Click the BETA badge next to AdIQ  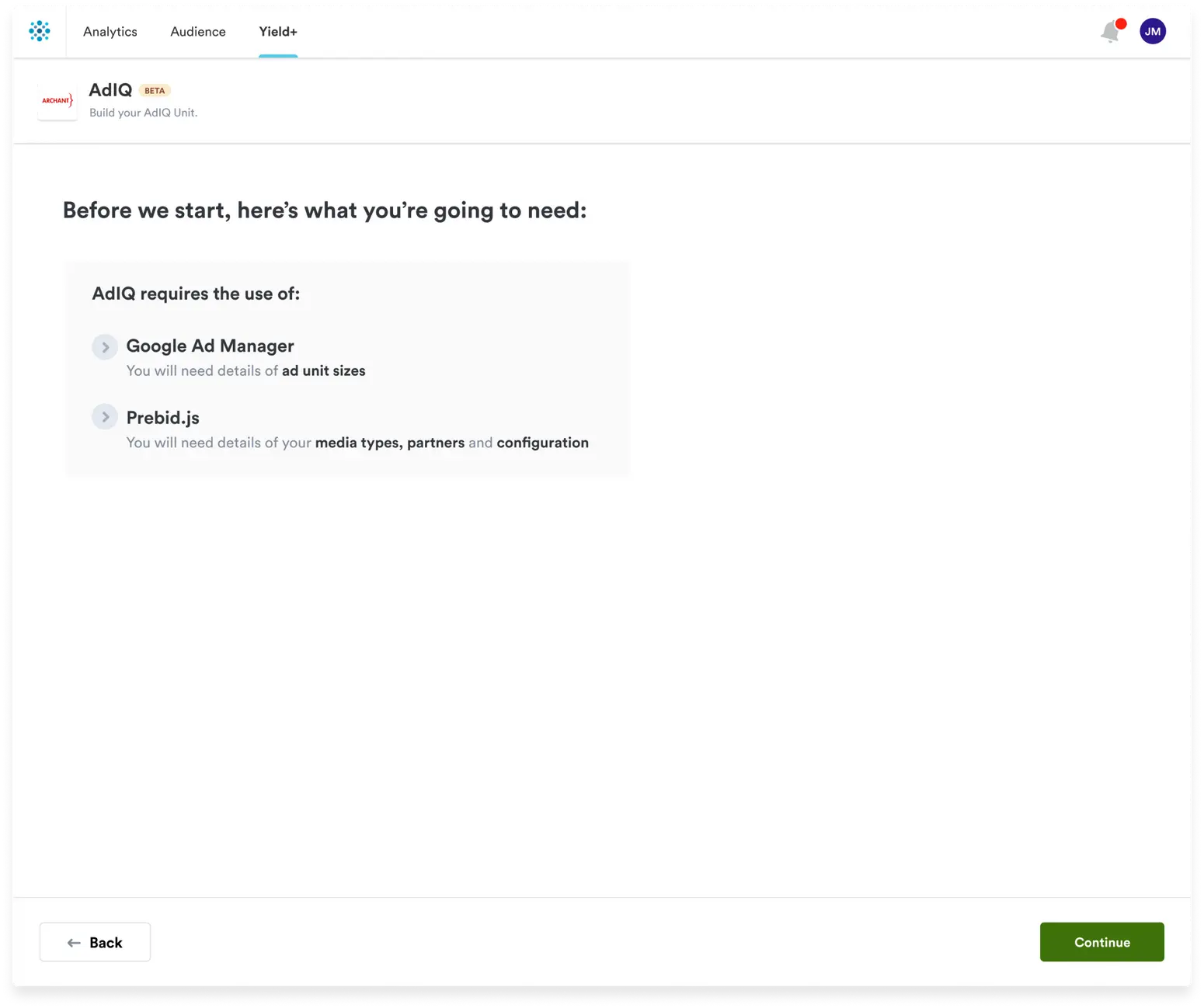(155, 91)
